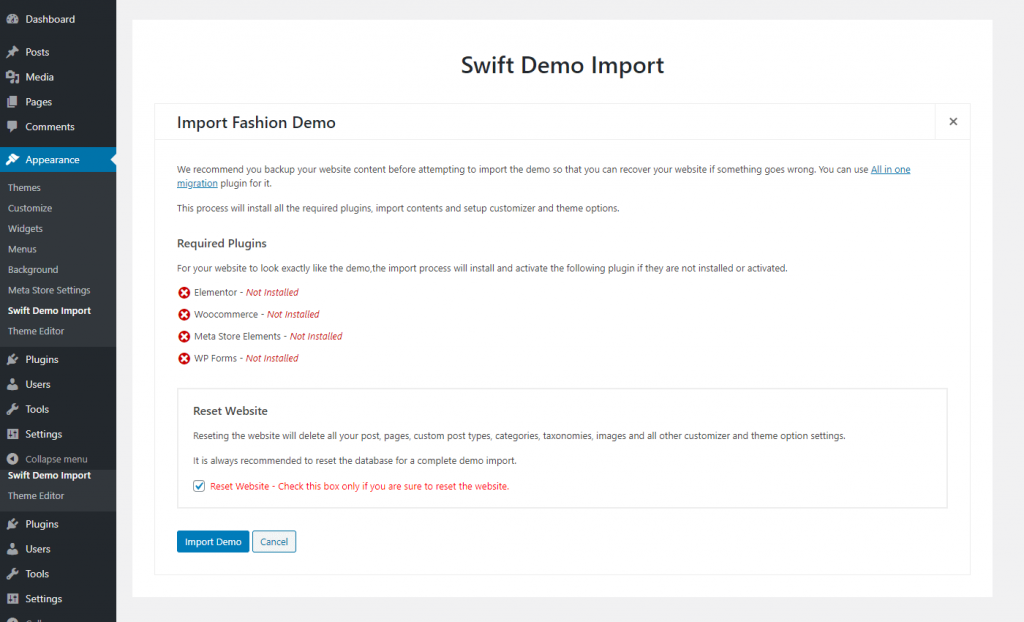
Task: Click the red status icon beside WP Forms
Action: click(x=184, y=359)
